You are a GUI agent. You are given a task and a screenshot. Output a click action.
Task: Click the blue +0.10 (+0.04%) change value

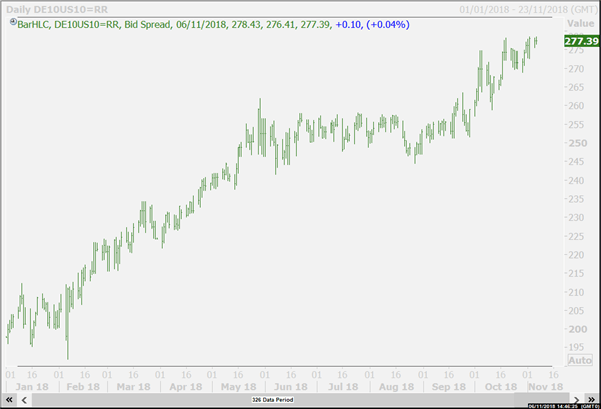pyautogui.click(x=373, y=25)
